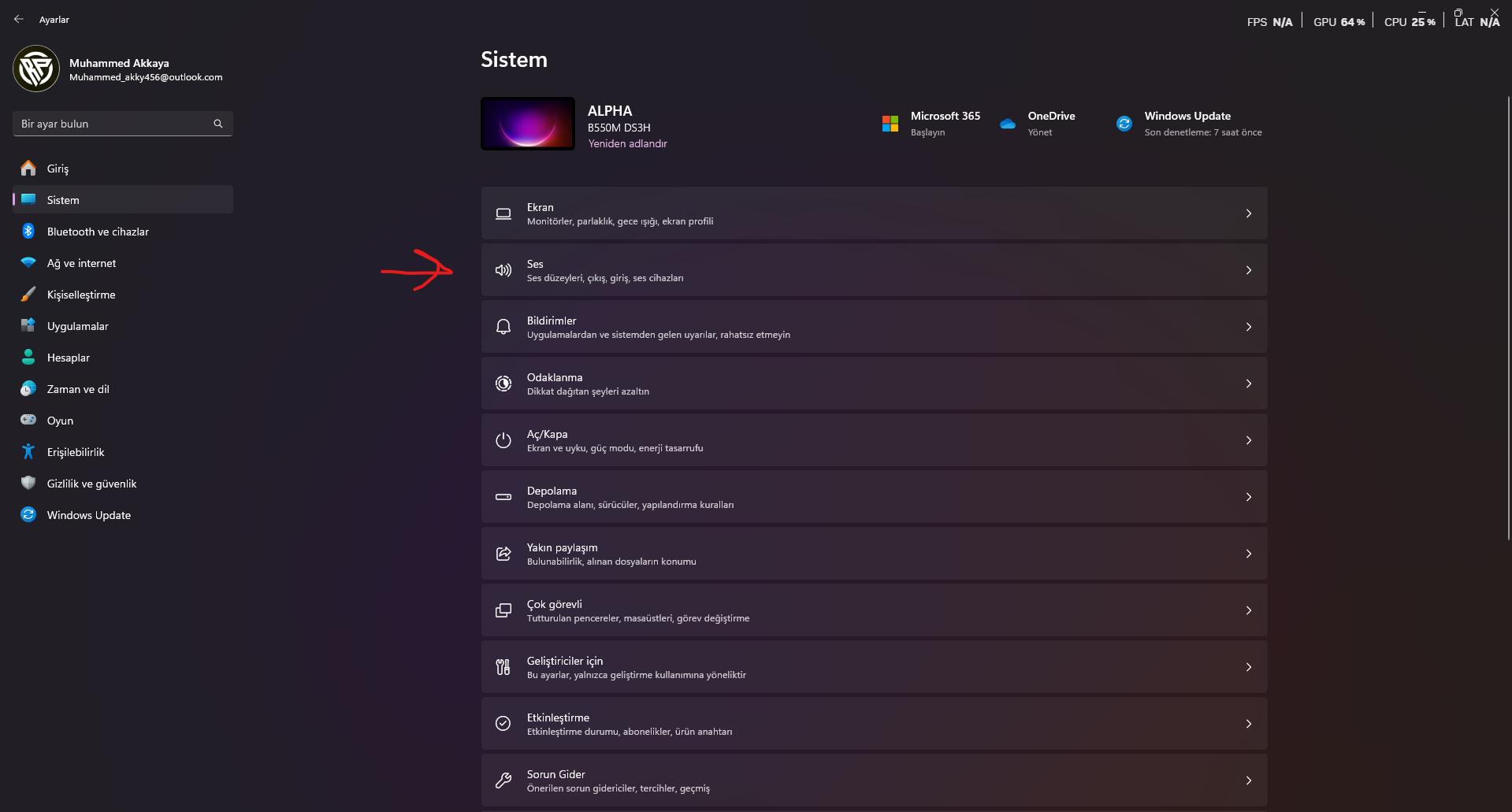
Task: Expand the Sorun Gider row chevron
Action: [x=1249, y=780]
